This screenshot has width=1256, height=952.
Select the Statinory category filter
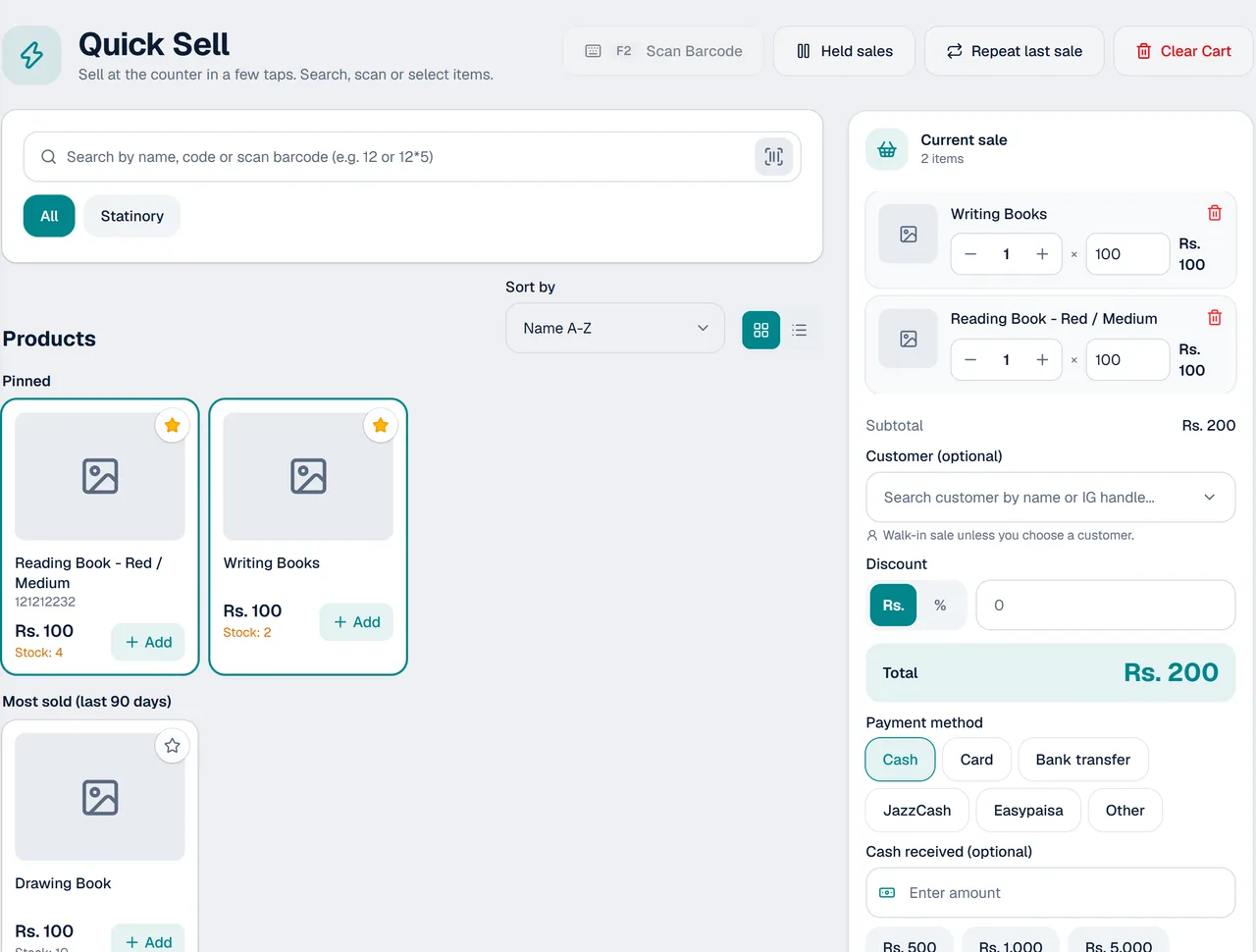coord(132,216)
